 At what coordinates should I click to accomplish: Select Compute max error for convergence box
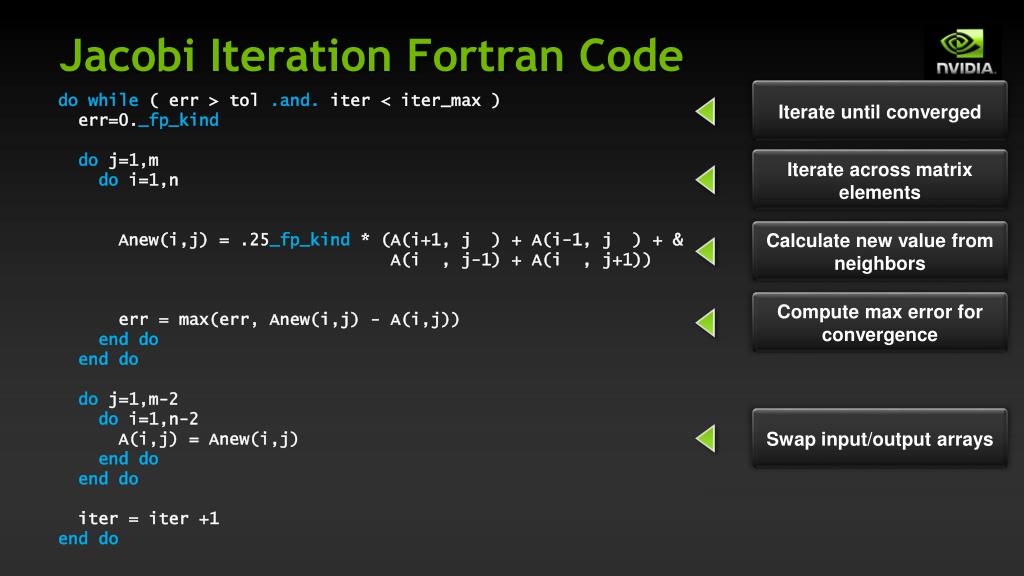879,323
